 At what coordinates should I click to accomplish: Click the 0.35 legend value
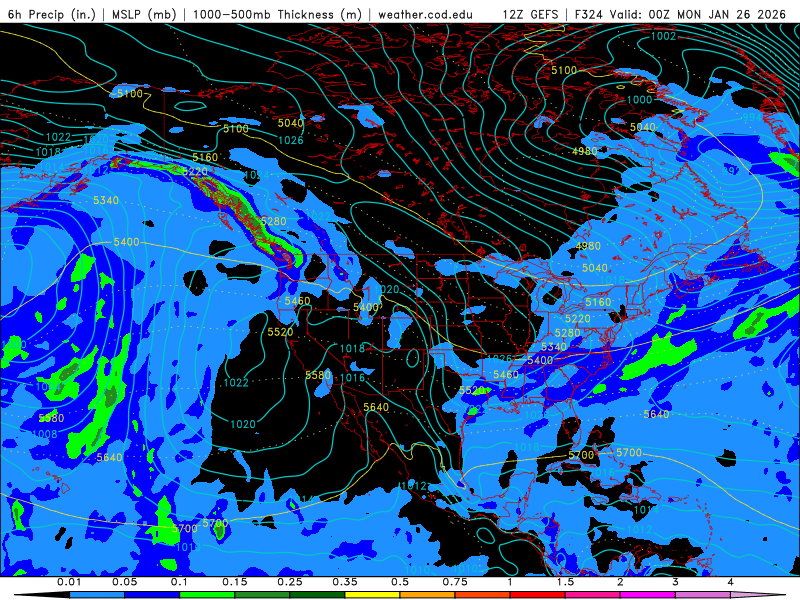coord(345,582)
